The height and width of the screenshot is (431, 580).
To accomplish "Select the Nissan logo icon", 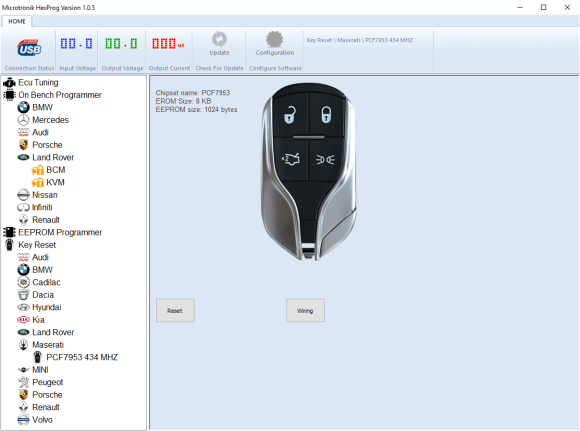I will [23, 195].
